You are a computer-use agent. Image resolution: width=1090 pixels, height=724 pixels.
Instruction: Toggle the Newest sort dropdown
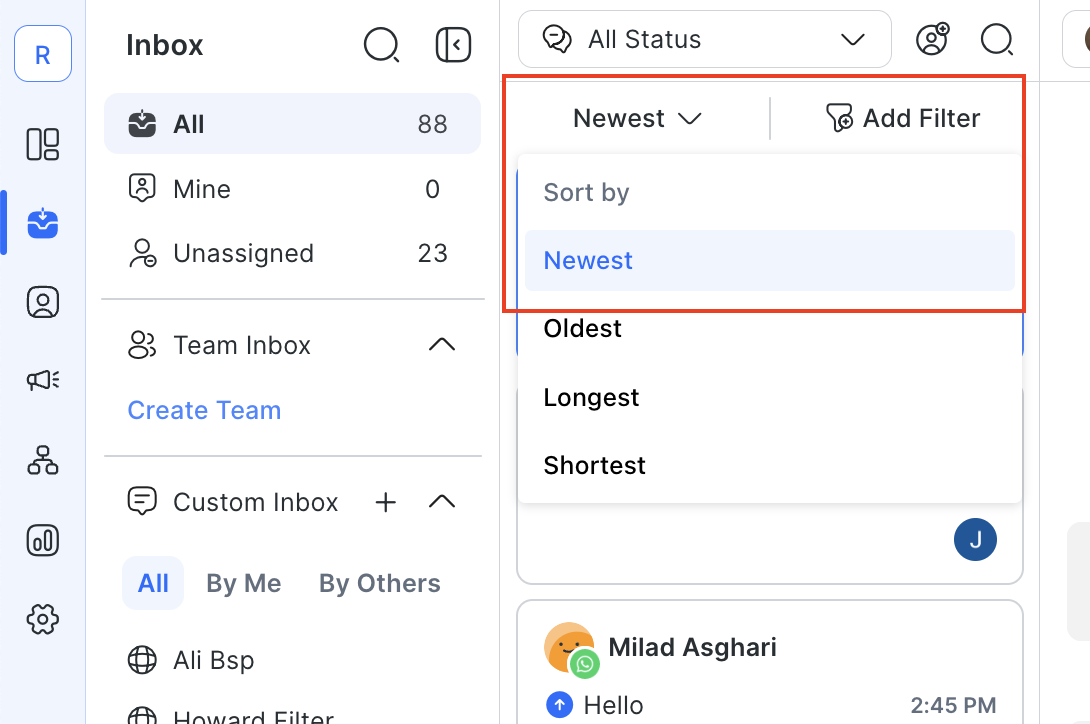coord(637,118)
